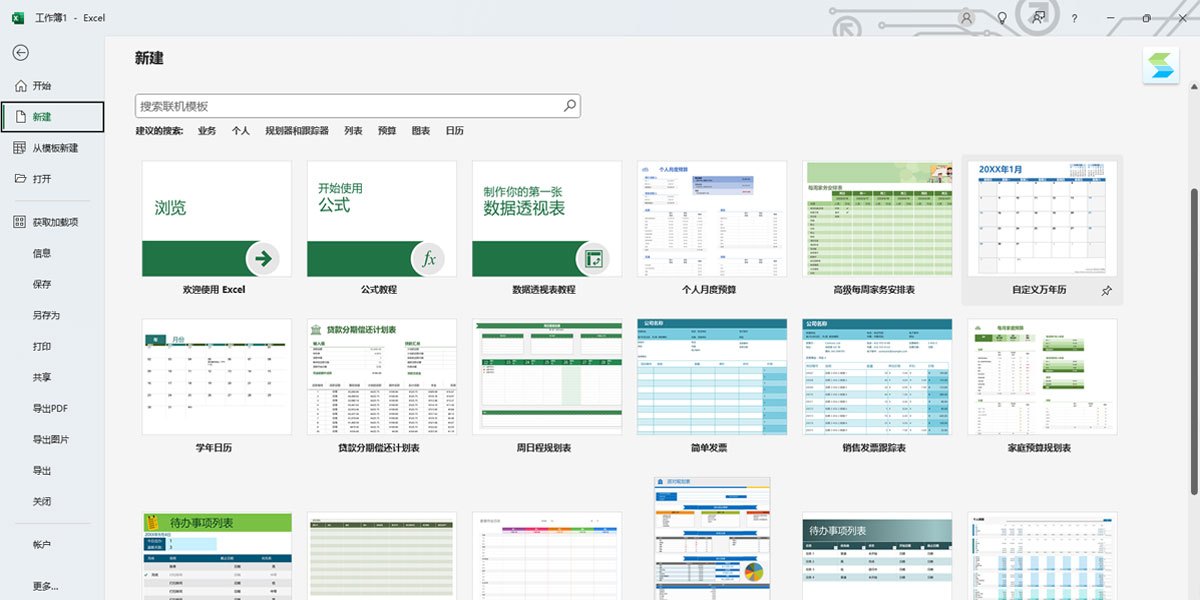Open the 欢迎使用 Excel template
This screenshot has width=1200, height=600.
[x=216, y=218]
